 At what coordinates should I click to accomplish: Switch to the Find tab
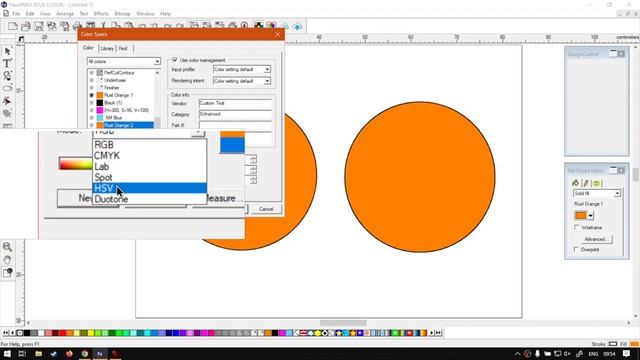click(x=123, y=48)
